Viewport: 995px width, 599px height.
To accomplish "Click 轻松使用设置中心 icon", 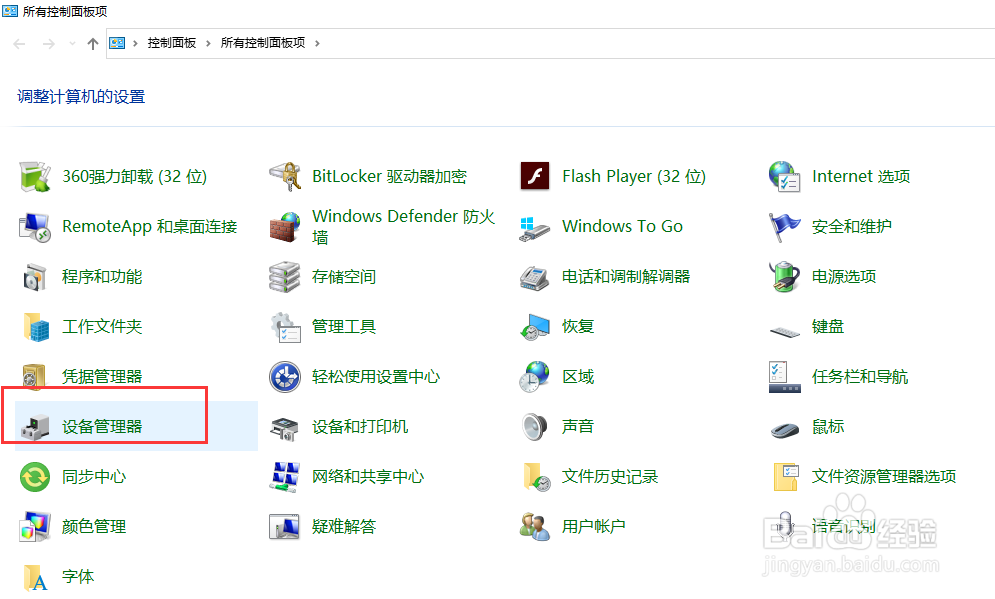I will [285, 377].
